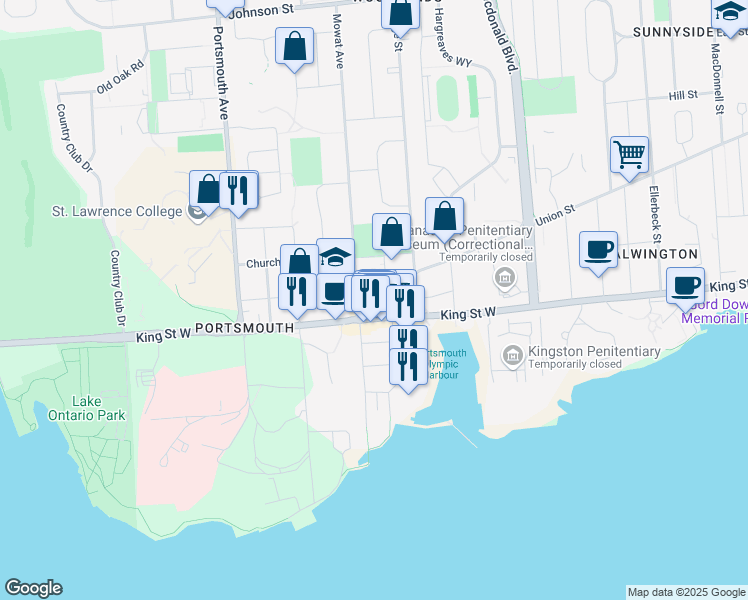Select the Johnson St road label
The image size is (748, 600).
[261, 11]
